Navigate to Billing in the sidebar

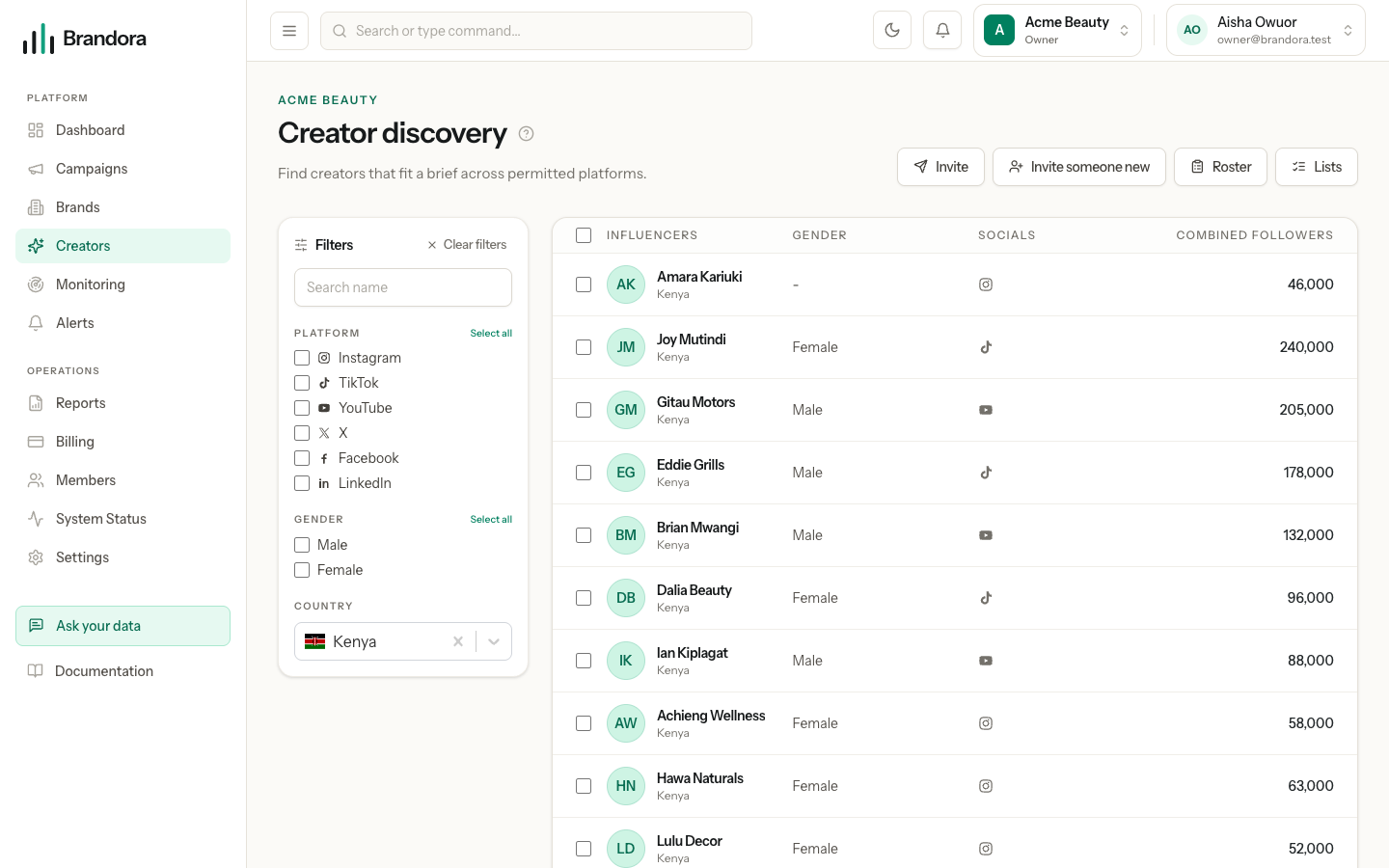click(x=123, y=442)
